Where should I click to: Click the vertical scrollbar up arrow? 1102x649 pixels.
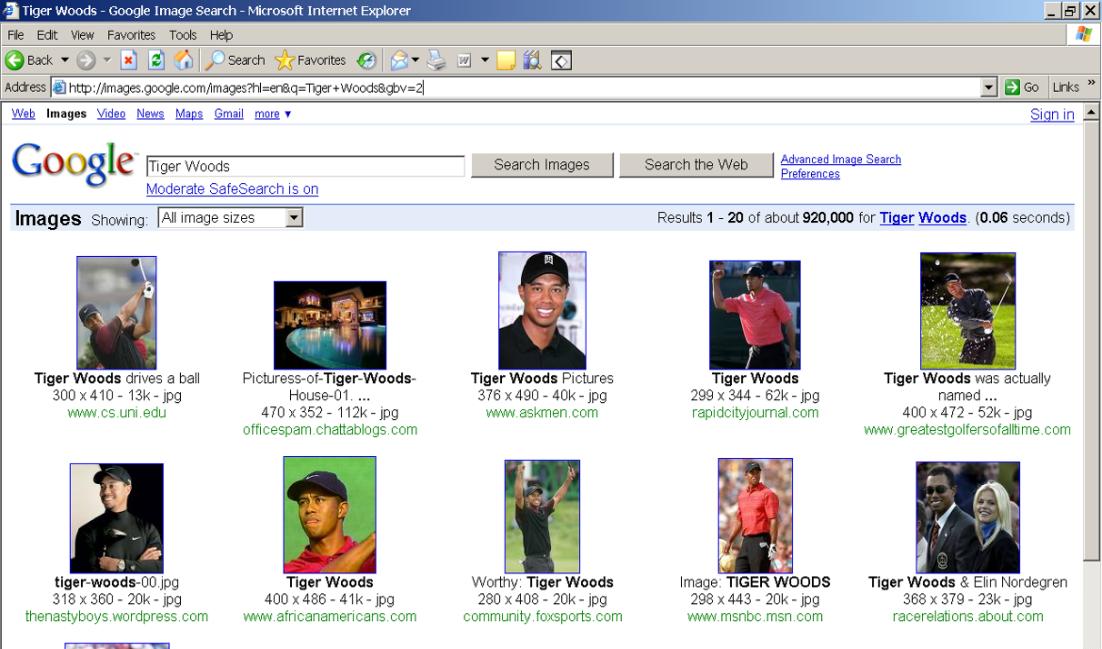(1091, 112)
